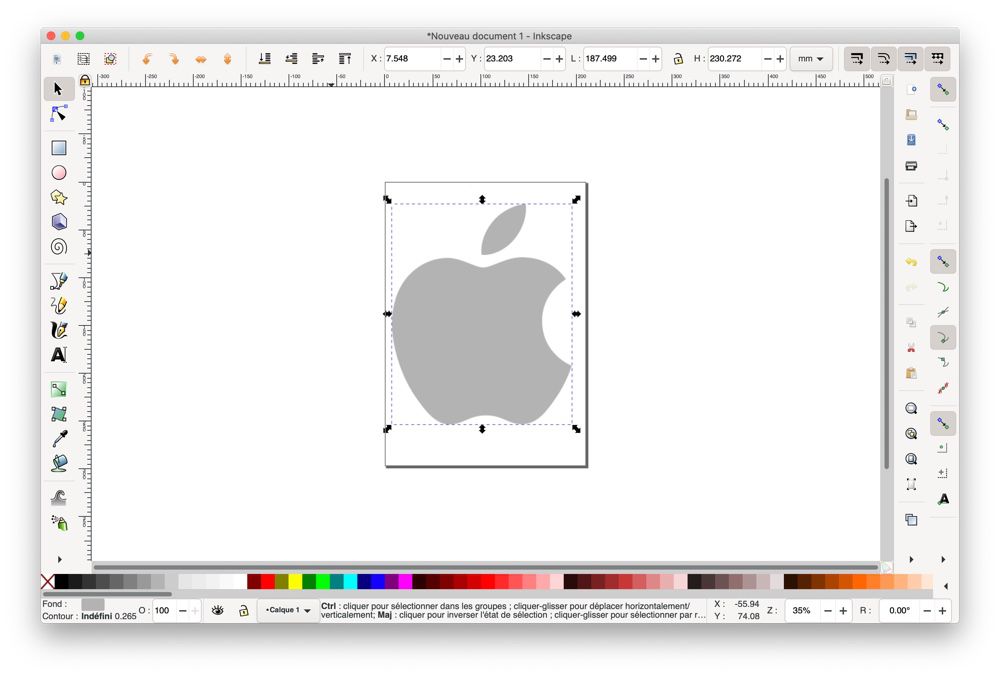Click the rotate 90° counter-clockwise icon
Viewport: 1000px width, 677px height.
pyautogui.click(x=147, y=59)
